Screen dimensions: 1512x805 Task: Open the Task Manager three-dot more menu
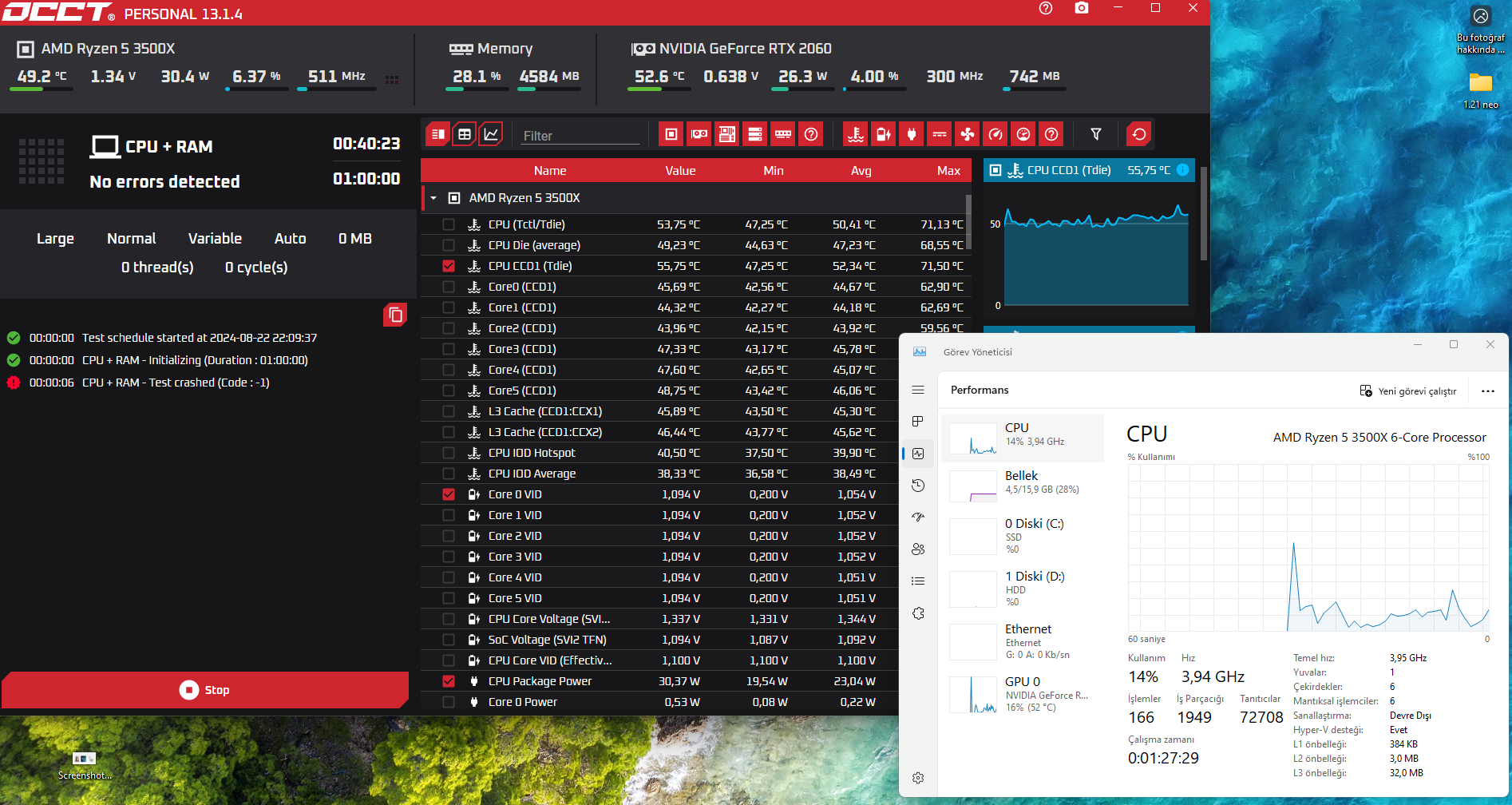(x=1488, y=391)
